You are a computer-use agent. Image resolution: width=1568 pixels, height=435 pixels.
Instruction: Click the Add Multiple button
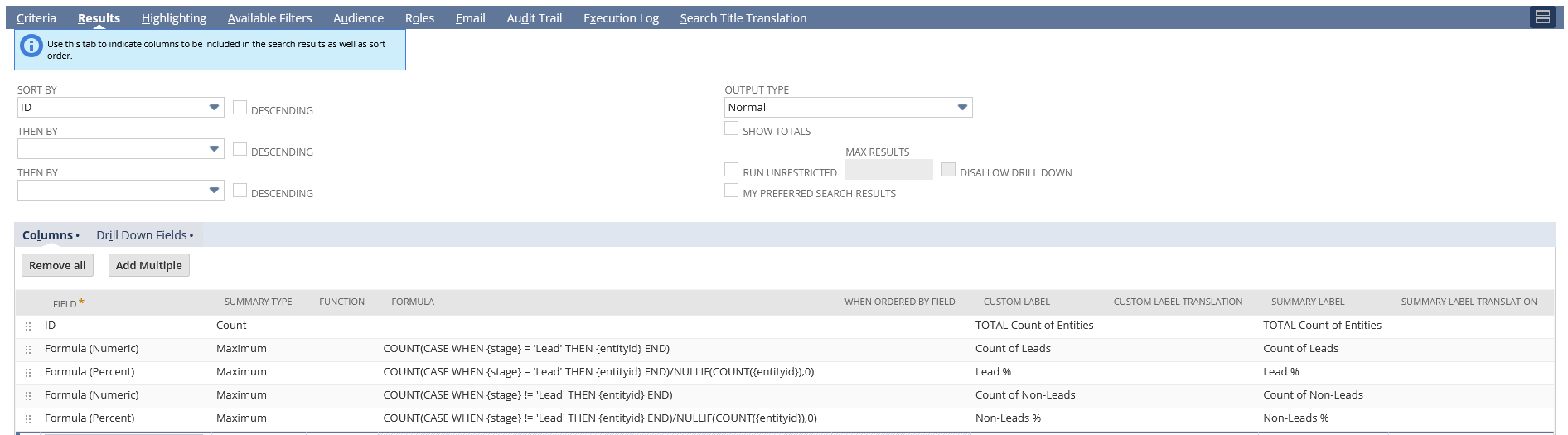pos(149,265)
